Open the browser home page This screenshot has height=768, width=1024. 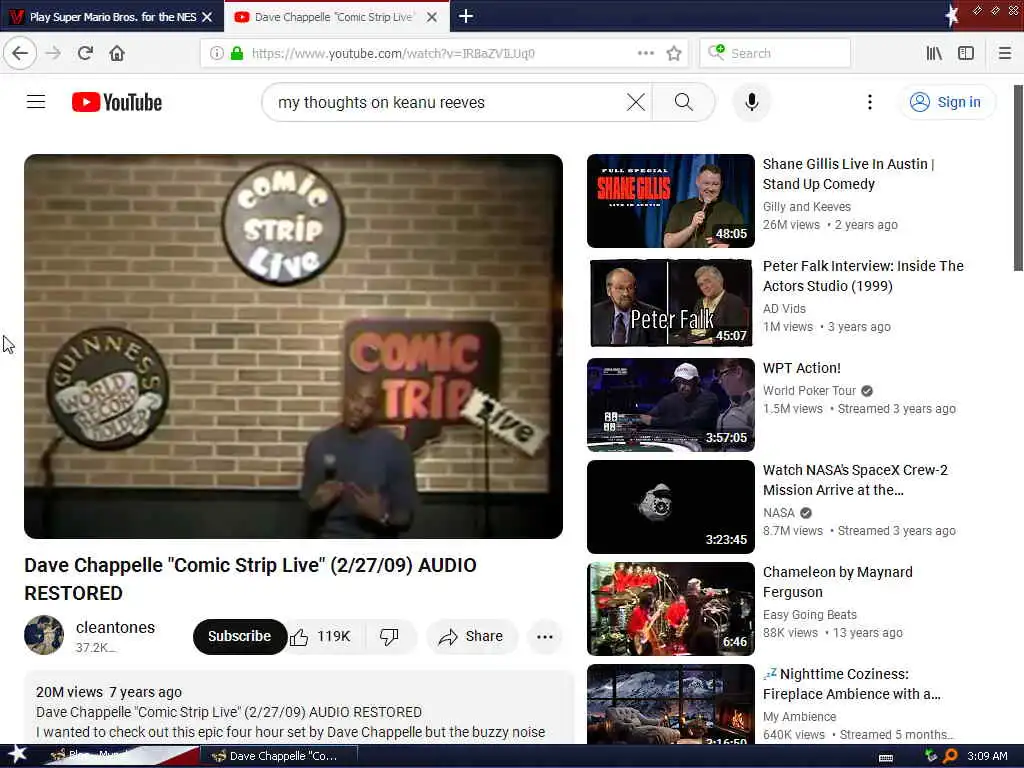coord(117,53)
